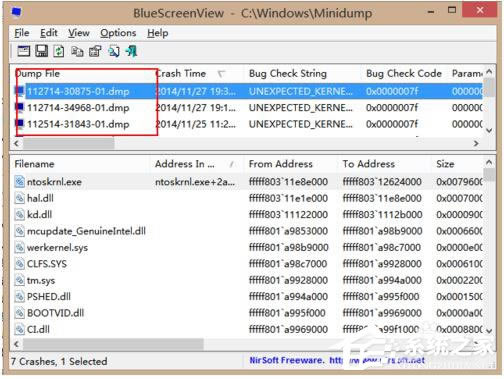Click the lower pane horizontal scrollbar thumb
Image resolution: width=504 pixels, height=379 pixels.
[x=113, y=344]
